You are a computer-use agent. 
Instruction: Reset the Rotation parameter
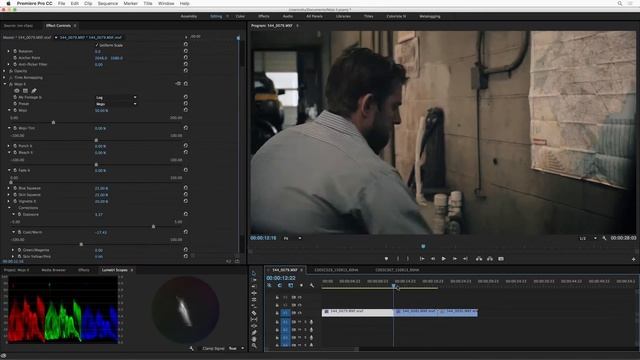pyautogui.click(x=186, y=51)
